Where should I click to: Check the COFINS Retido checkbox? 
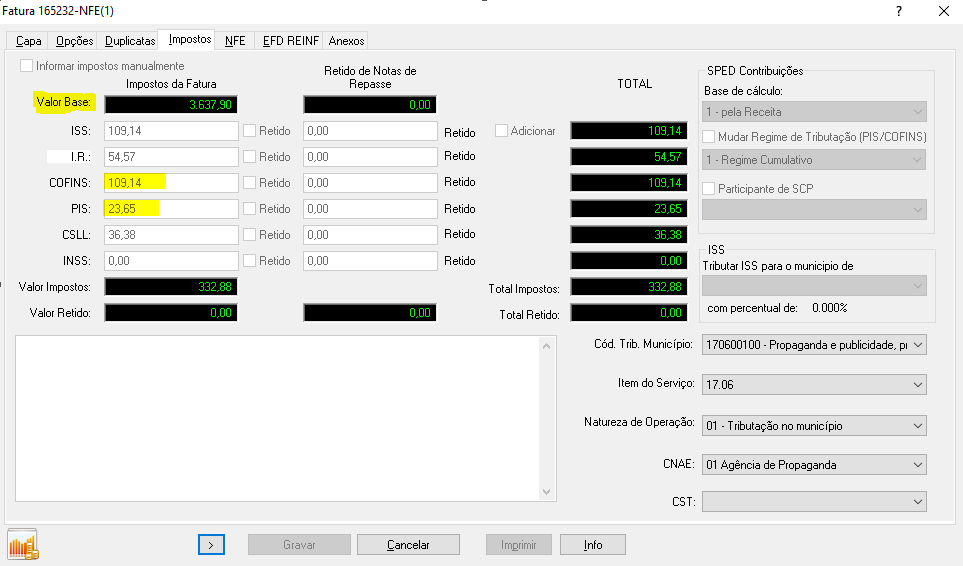pyautogui.click(x=249, y=183)
